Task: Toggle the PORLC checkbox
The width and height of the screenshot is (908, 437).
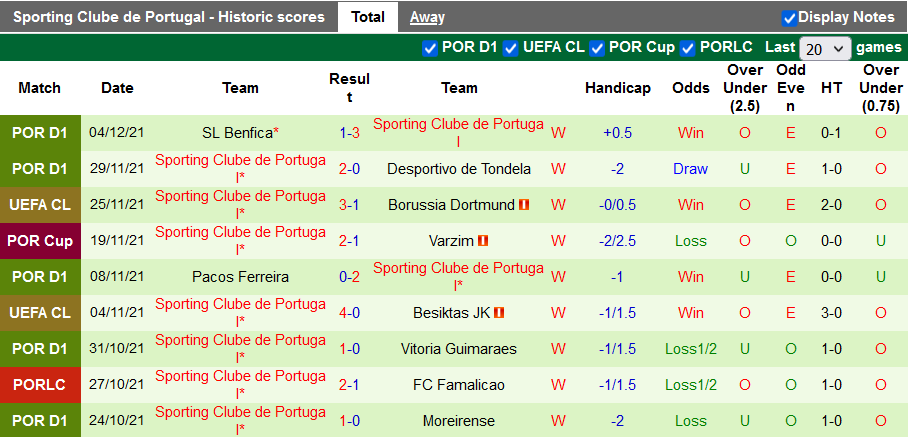Action: click(688, 48)
